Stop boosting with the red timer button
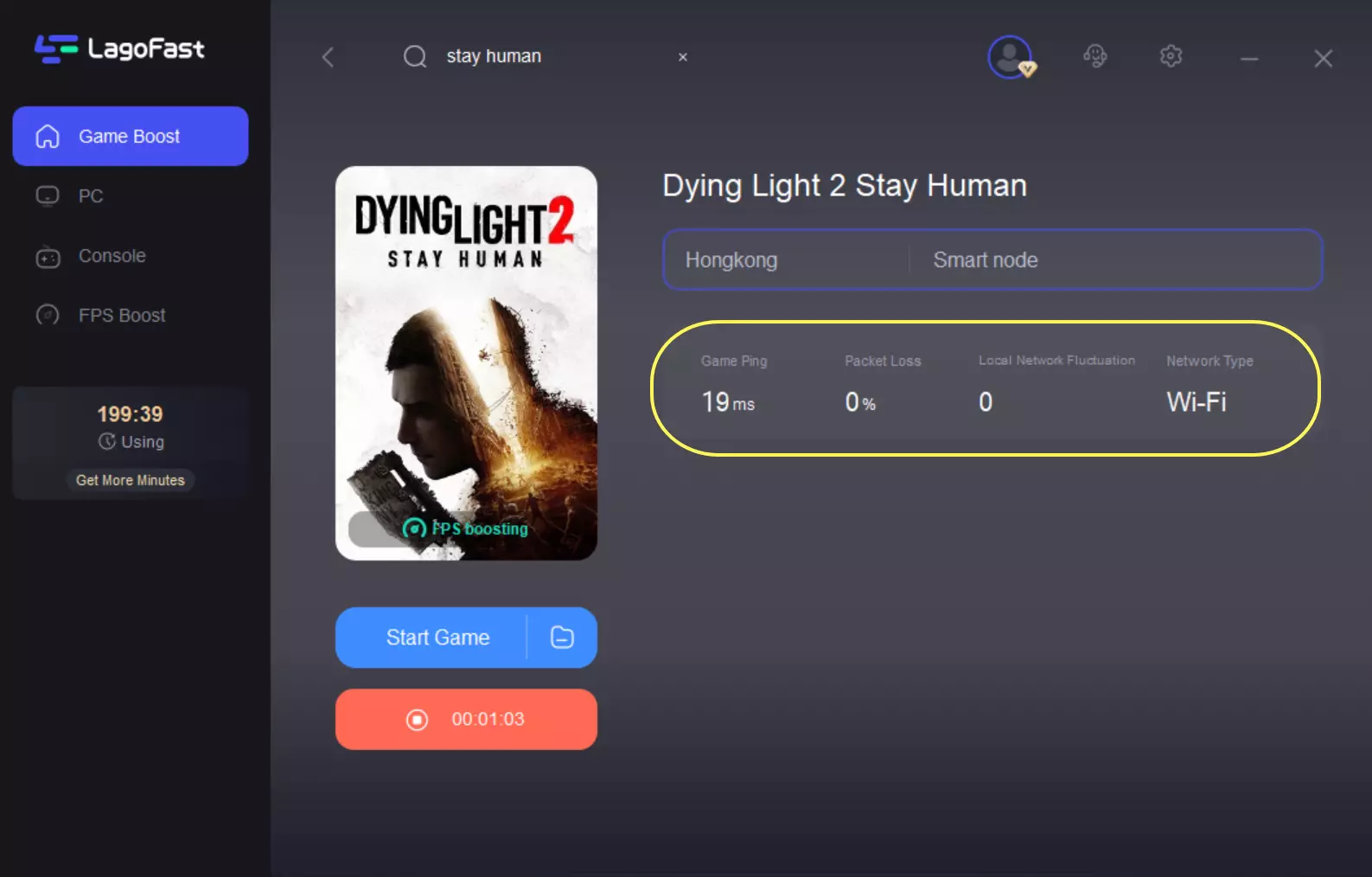Viewport: 1372px width, 877px height. [466, 720]
